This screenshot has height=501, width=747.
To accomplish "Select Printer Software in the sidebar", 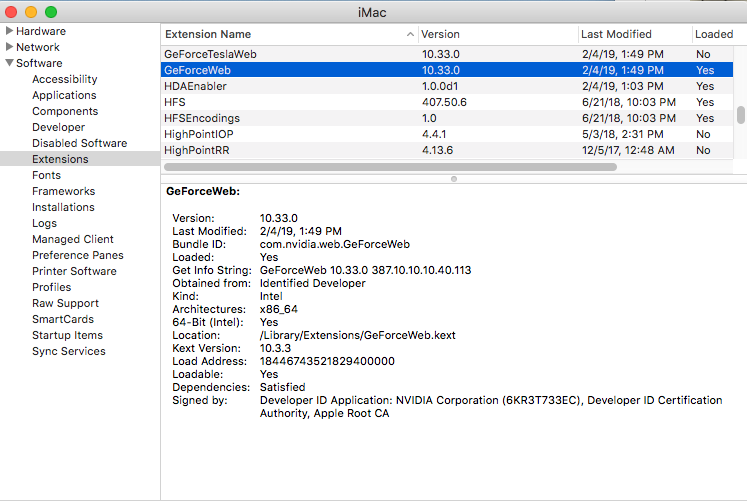I will [74, 271].
